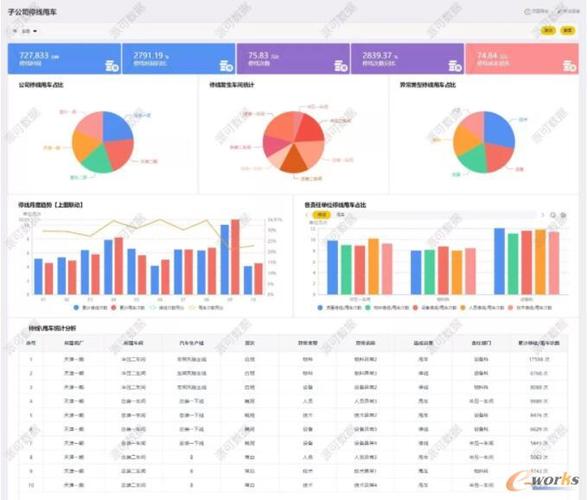The height and width of the screenshot is (500, 588).
Task: Select the 75.83 value on purple card
Action: pos(258,56)
